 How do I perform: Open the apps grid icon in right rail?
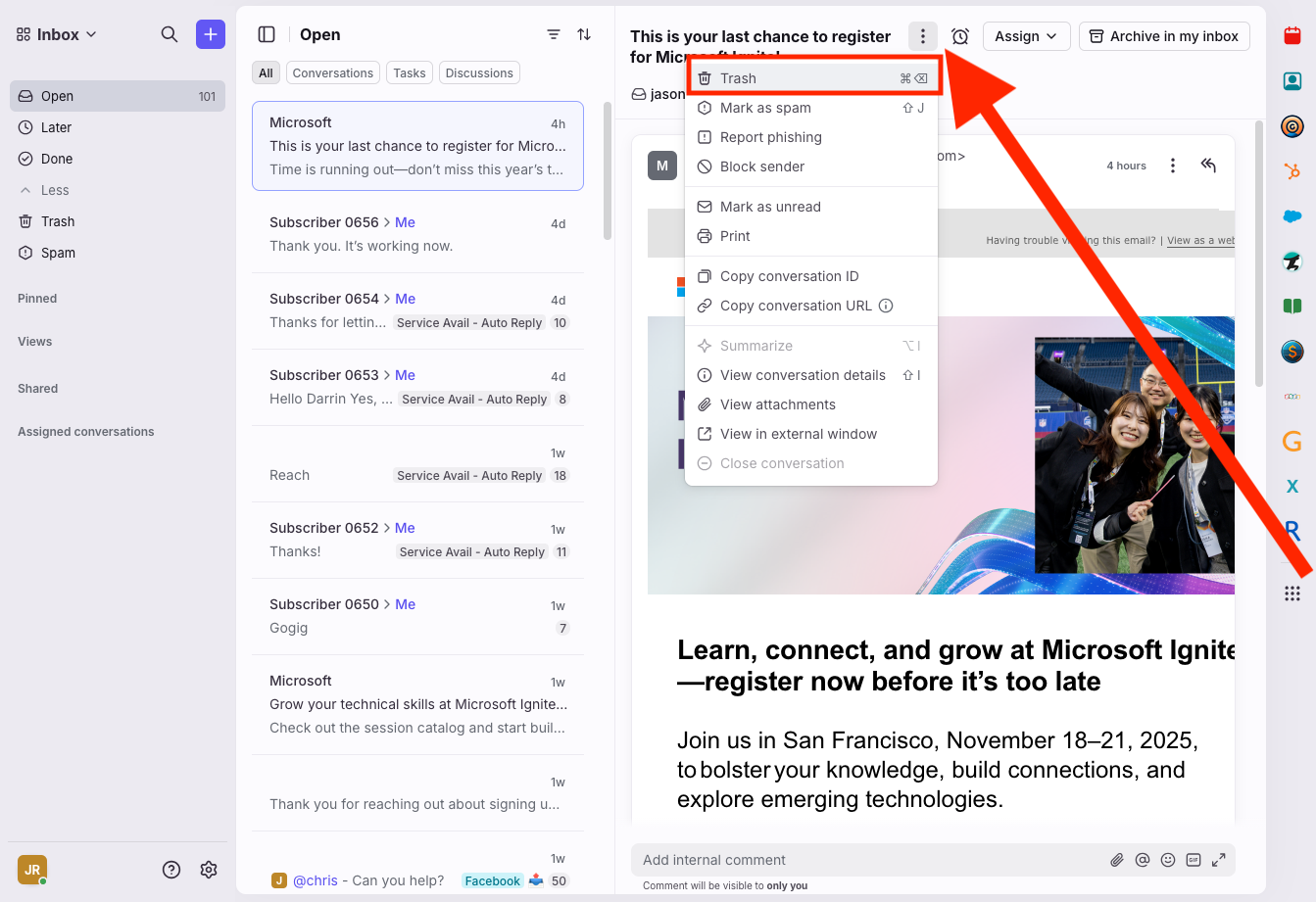(x=1292, y=593)
